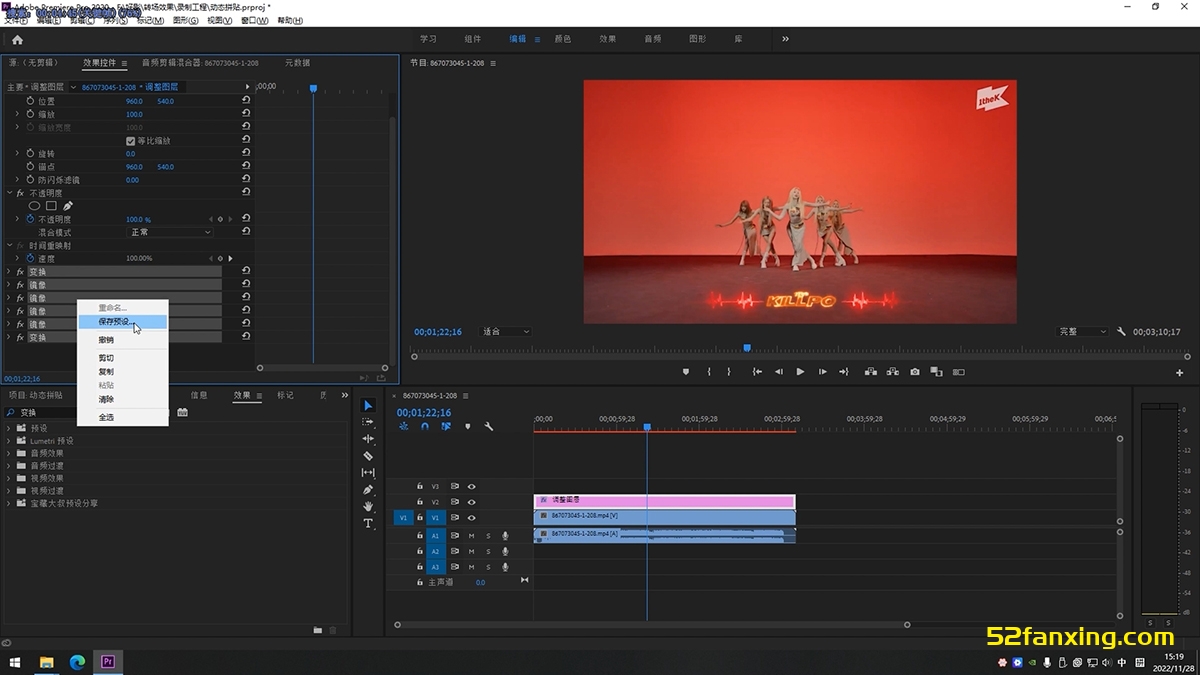This screenshot has height=675, width=1200.
Task: Select the pink adjustment layer clip on V2
Action: (x=665, y=501)
